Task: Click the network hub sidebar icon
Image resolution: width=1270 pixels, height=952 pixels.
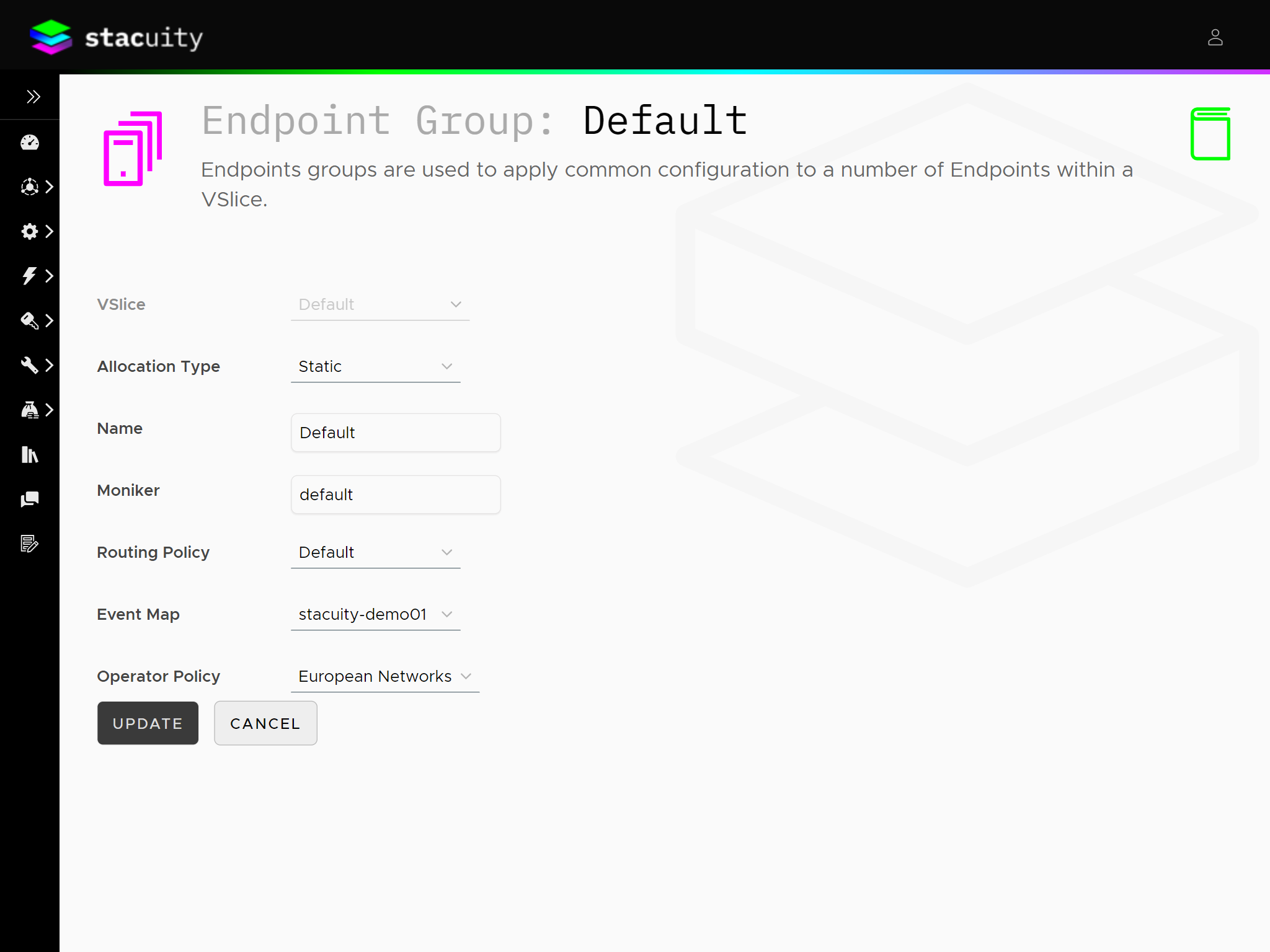Action: coord(30,187)
